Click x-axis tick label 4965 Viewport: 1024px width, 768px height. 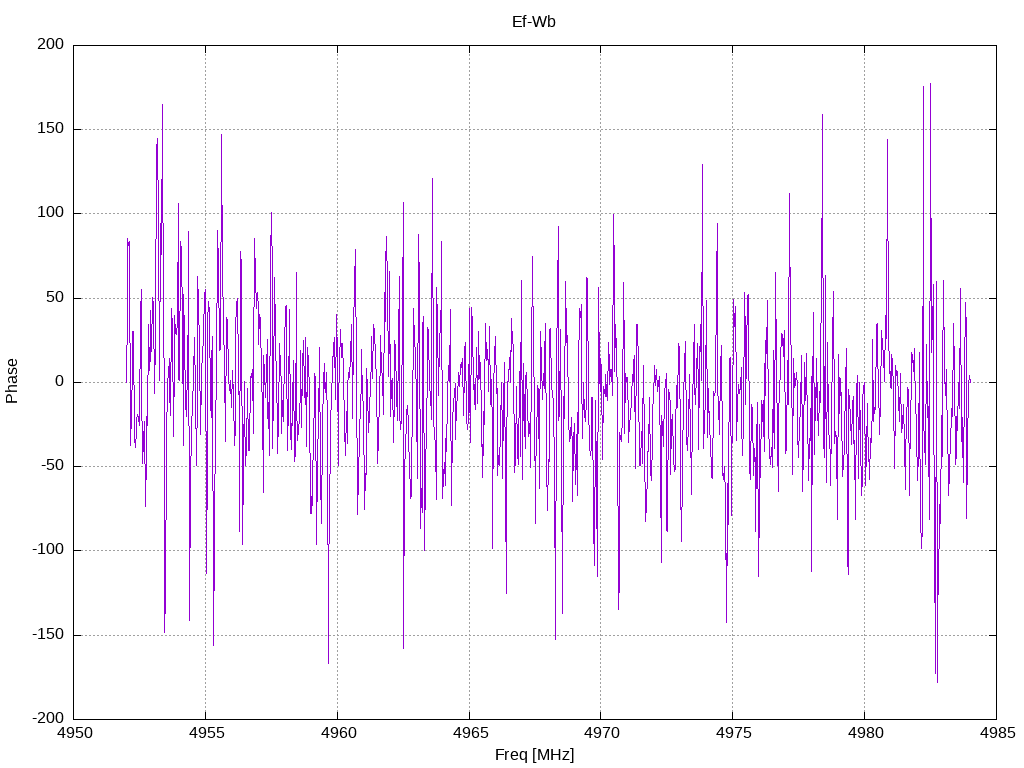point(470,733)
